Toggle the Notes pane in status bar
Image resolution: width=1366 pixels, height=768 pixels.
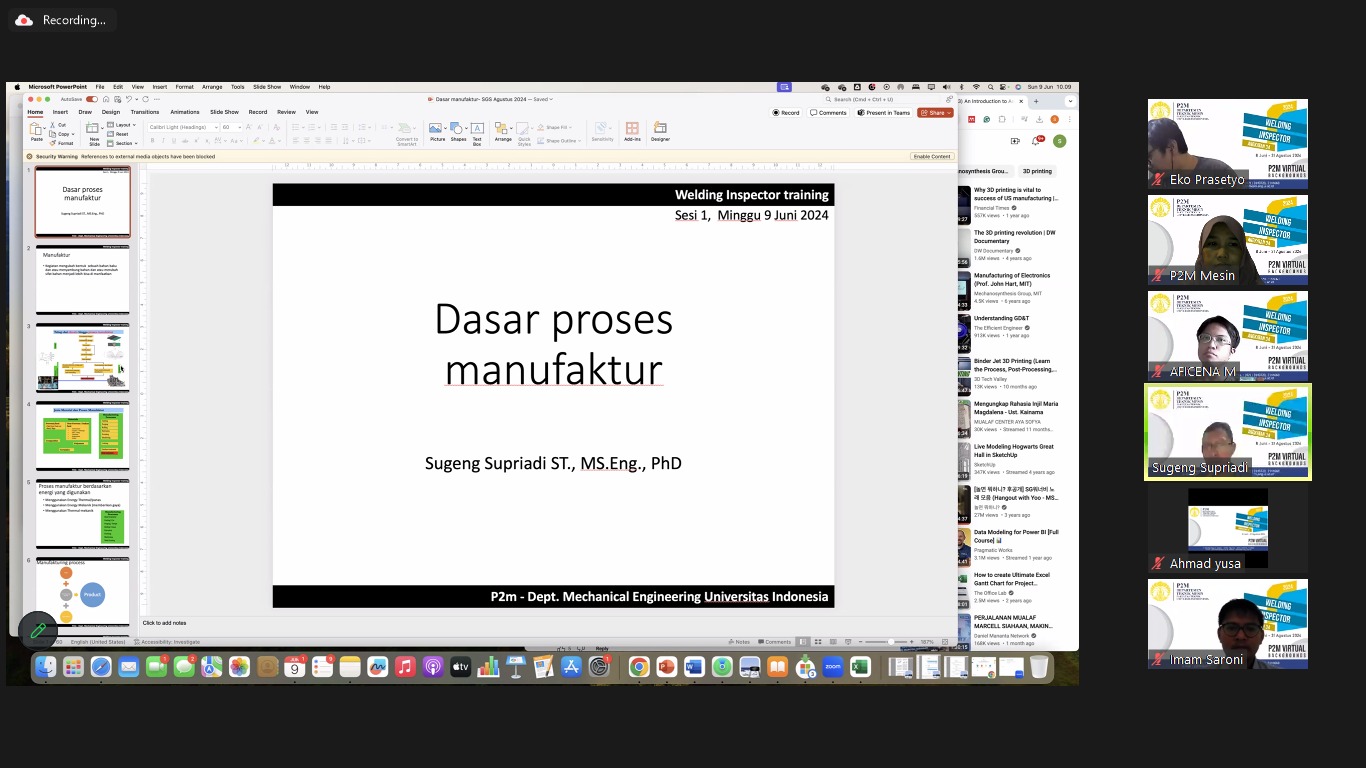point(739,642)
